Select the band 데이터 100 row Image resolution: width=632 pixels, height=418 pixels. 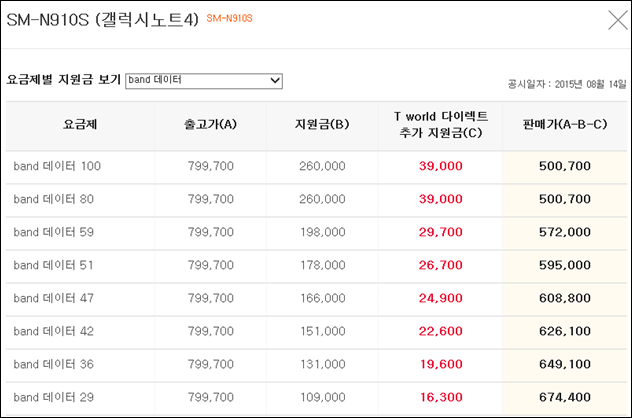pos(316,166)
